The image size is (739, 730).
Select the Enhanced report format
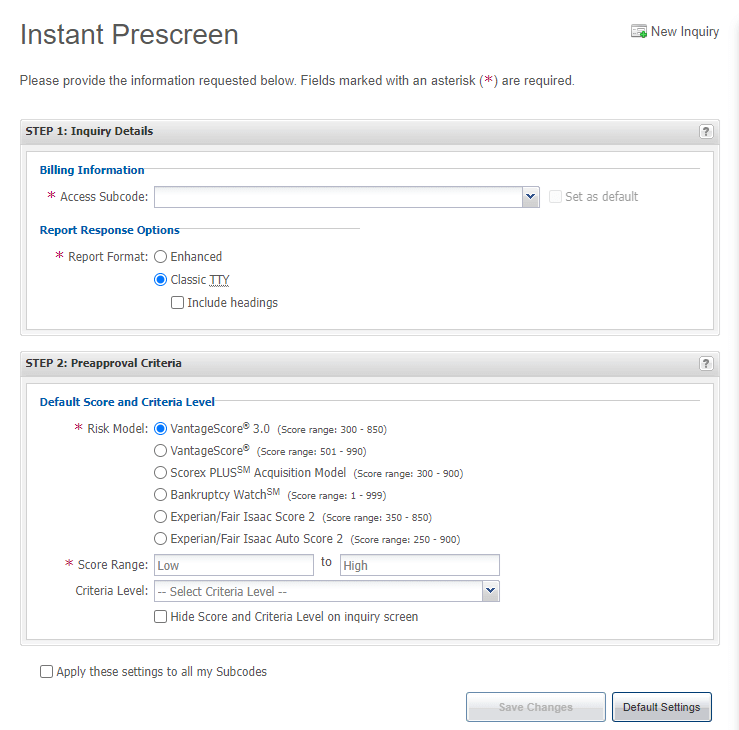point(160,257)
